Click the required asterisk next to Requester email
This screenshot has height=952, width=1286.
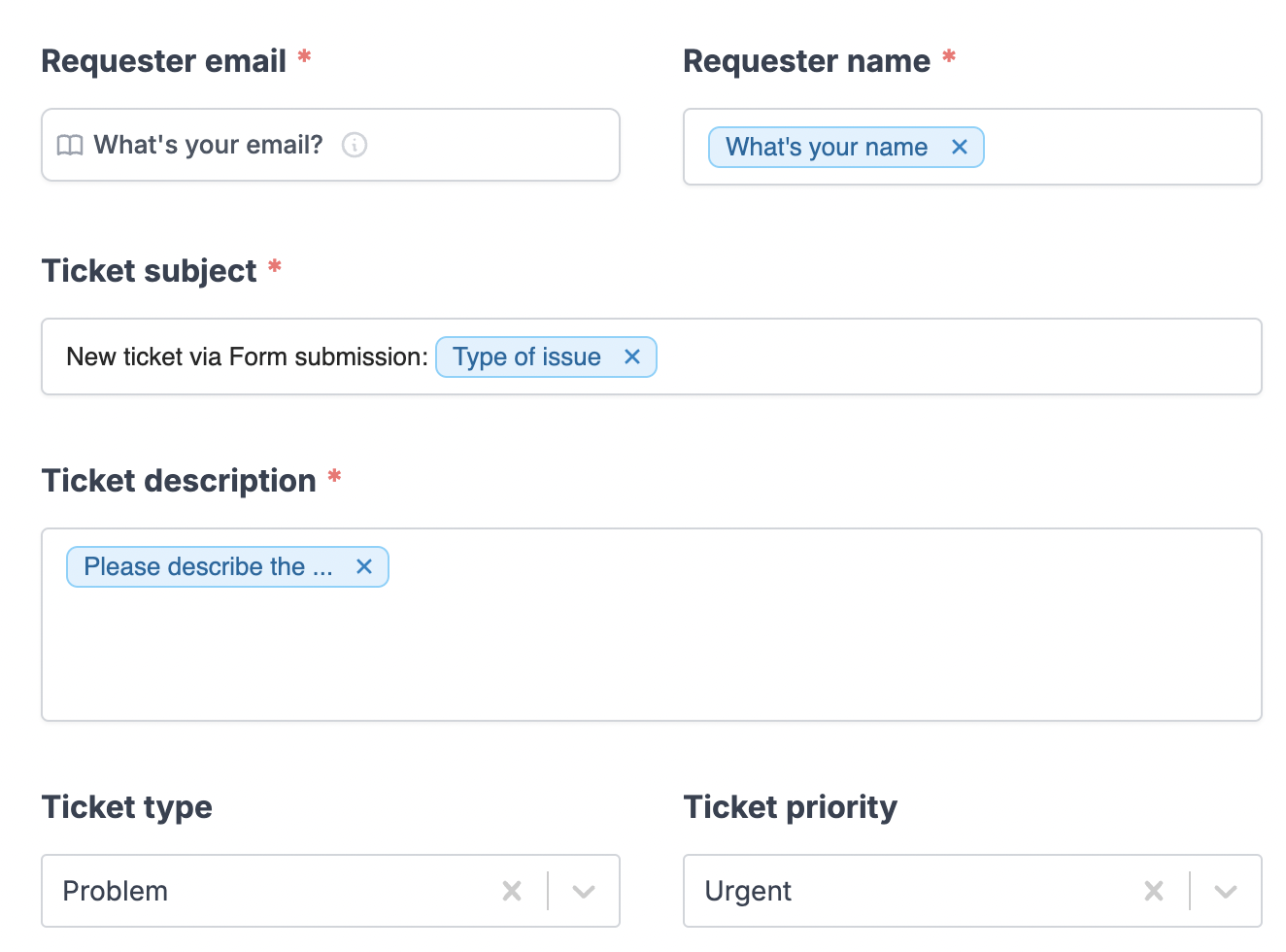(303, 58)
